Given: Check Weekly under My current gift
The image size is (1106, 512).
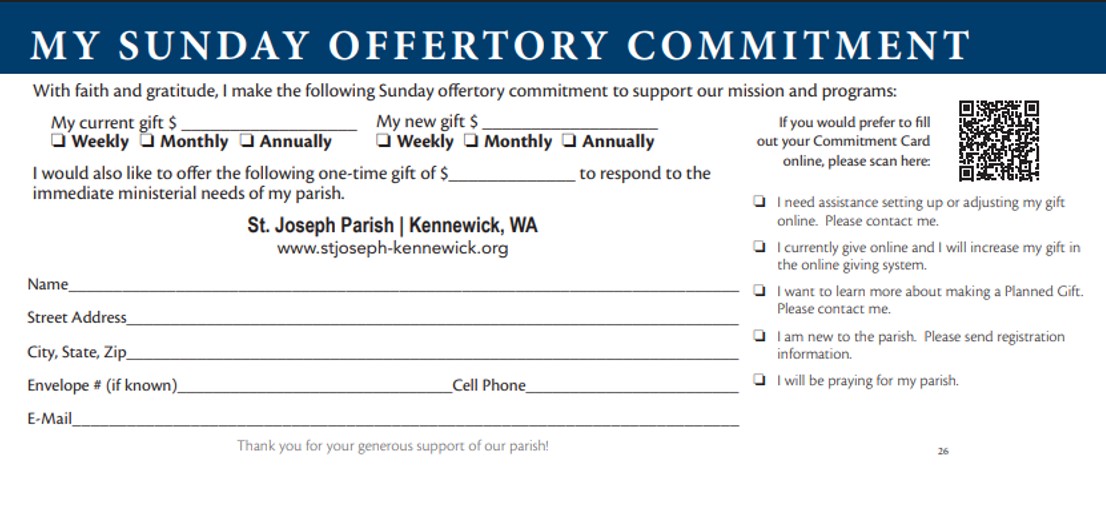Looking at the screenshot, I should tap(59, 142).
